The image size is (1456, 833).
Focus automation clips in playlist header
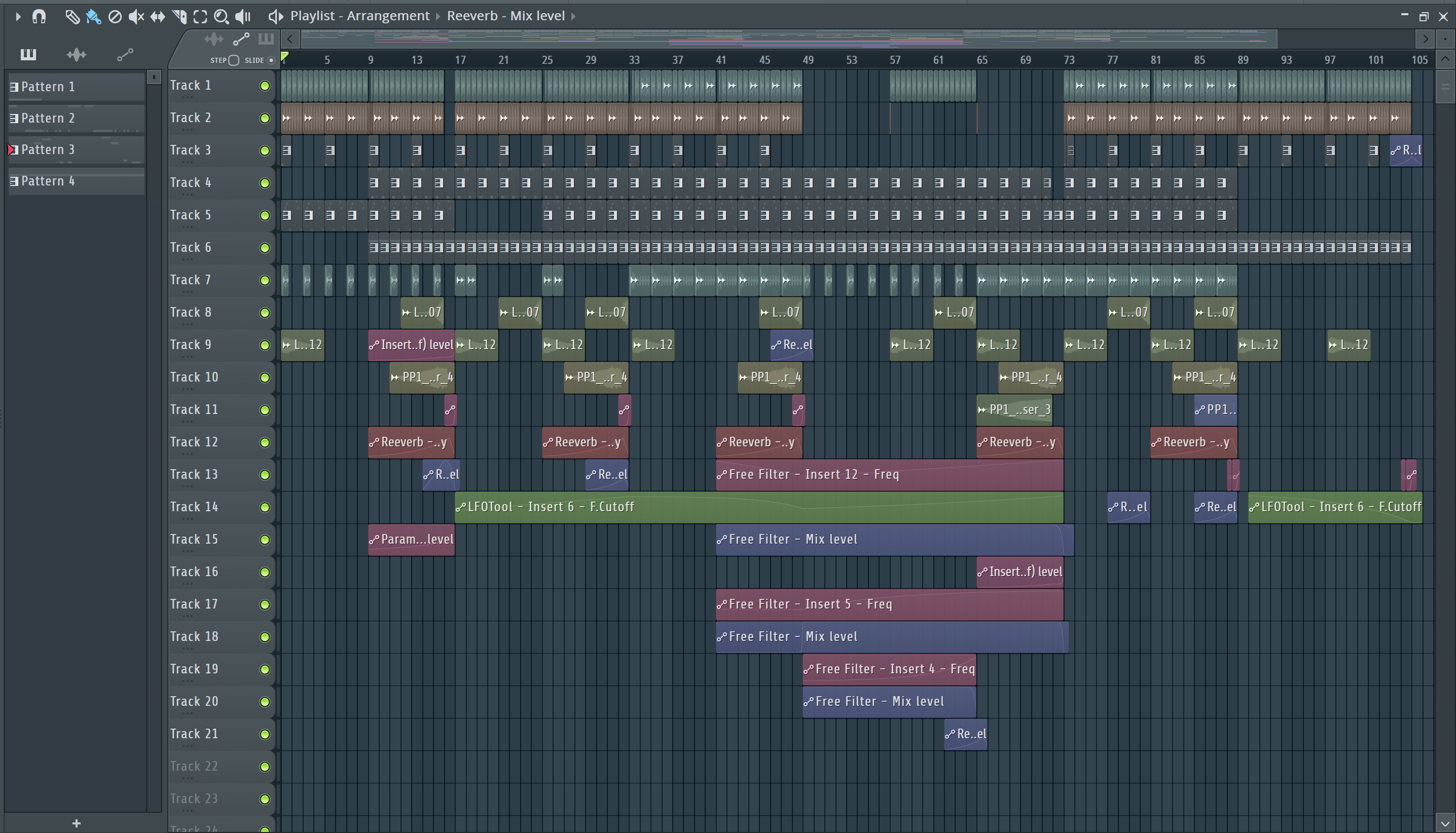pos(241,39)
